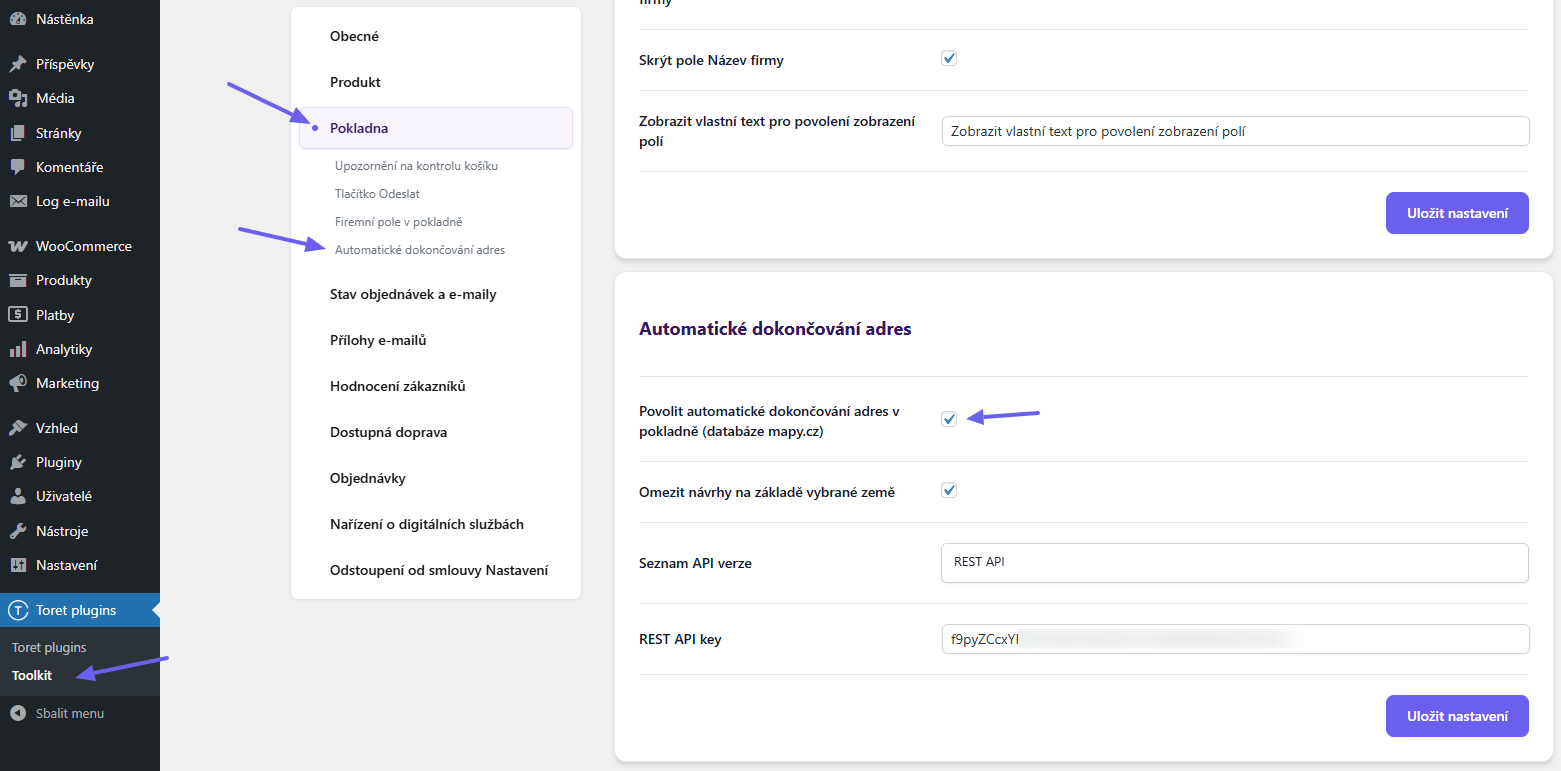
Task: Disable automatické dokončování adres v pokladně
Action: [x=948, y=419]
